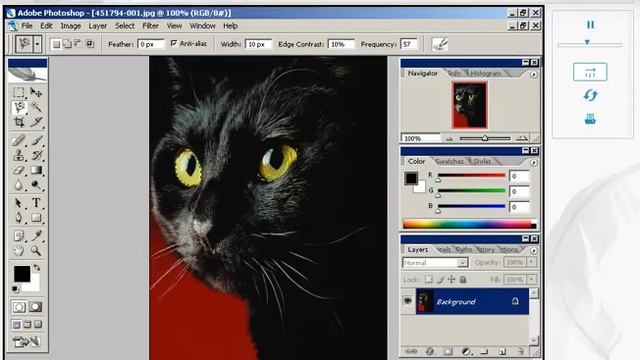Enable Standard editing mode

coord(19,307)
